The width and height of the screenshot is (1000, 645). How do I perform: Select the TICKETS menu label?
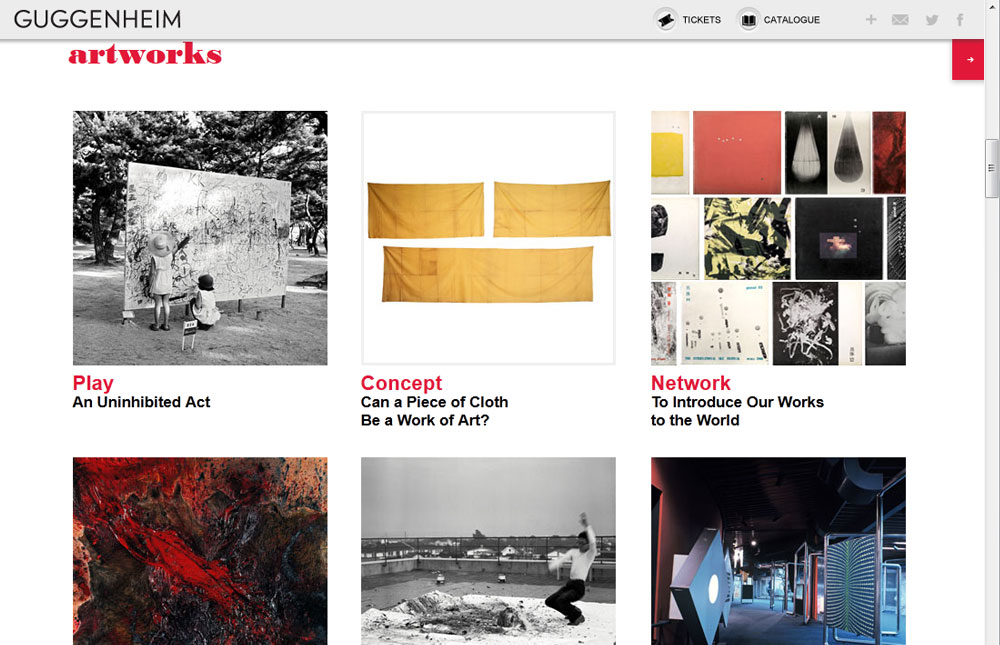(702, 20)
